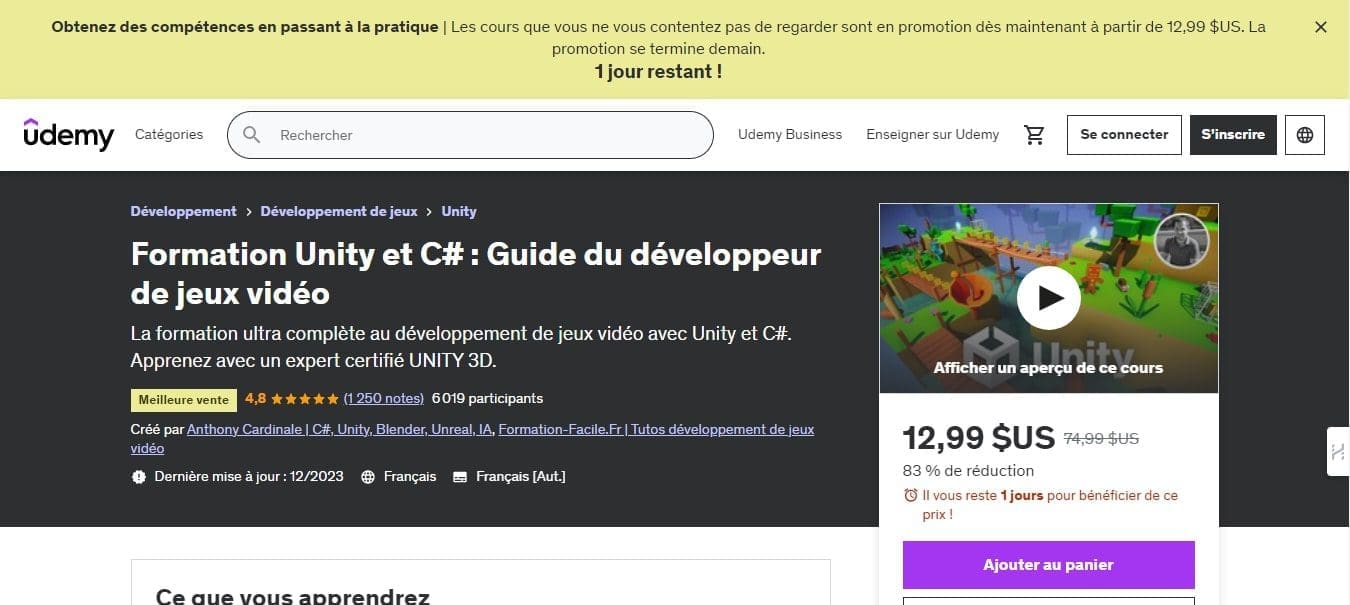The height and width of the screenshot is (605, 1350).
Task: Click the Se connecter button
Action: click(x=1124, y=134)
